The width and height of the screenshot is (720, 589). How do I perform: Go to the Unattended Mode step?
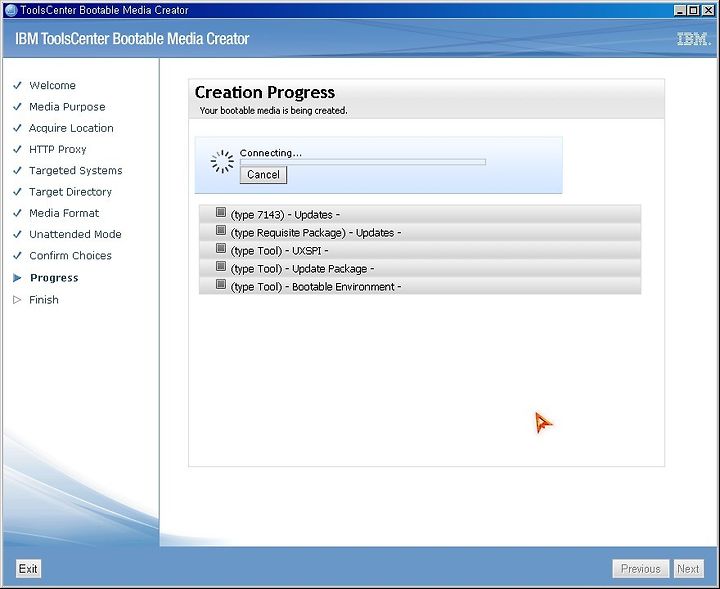[x=75, y=234]
